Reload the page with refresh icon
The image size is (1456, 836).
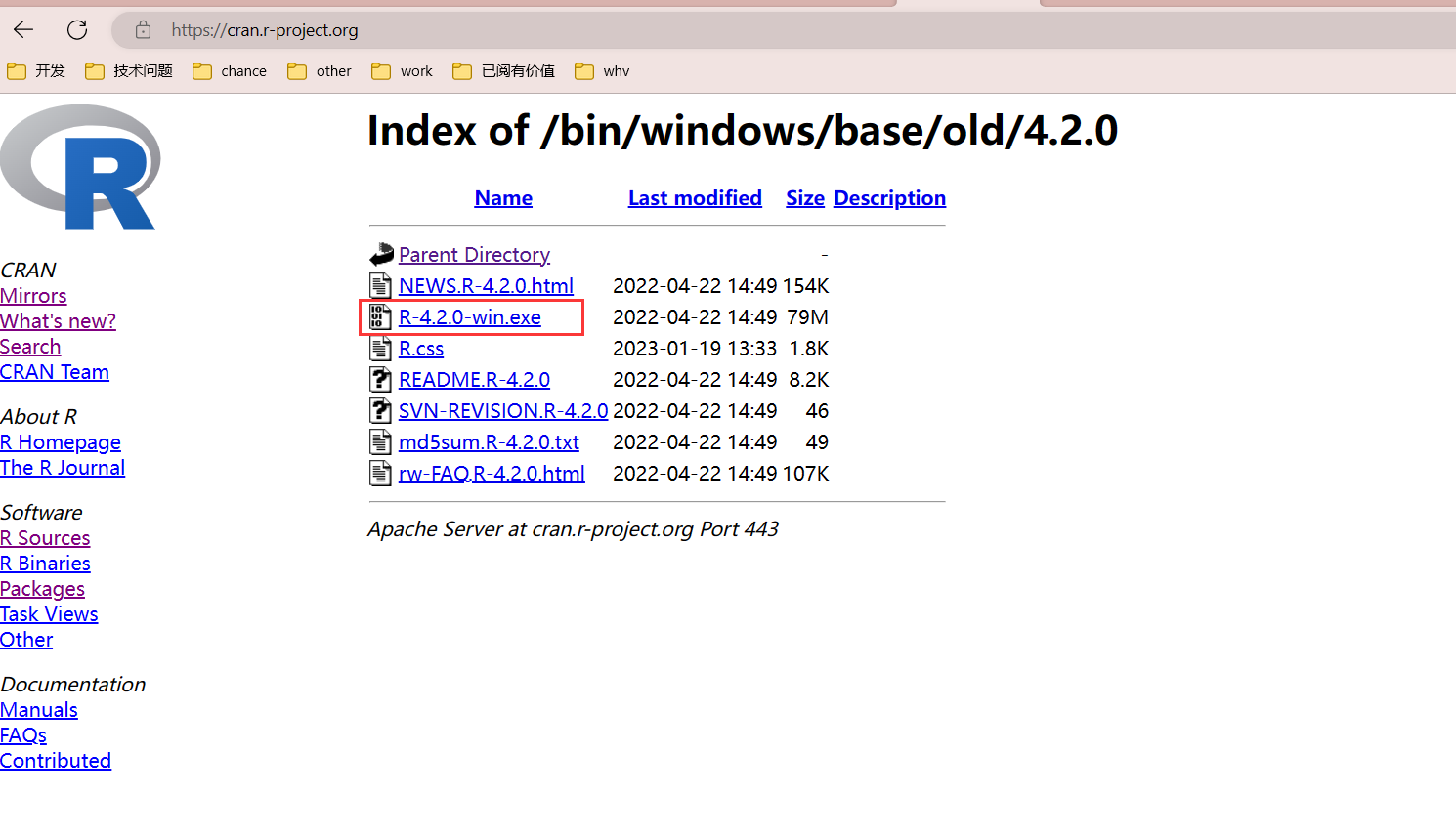pyautogui.click(x=77, y=30)
